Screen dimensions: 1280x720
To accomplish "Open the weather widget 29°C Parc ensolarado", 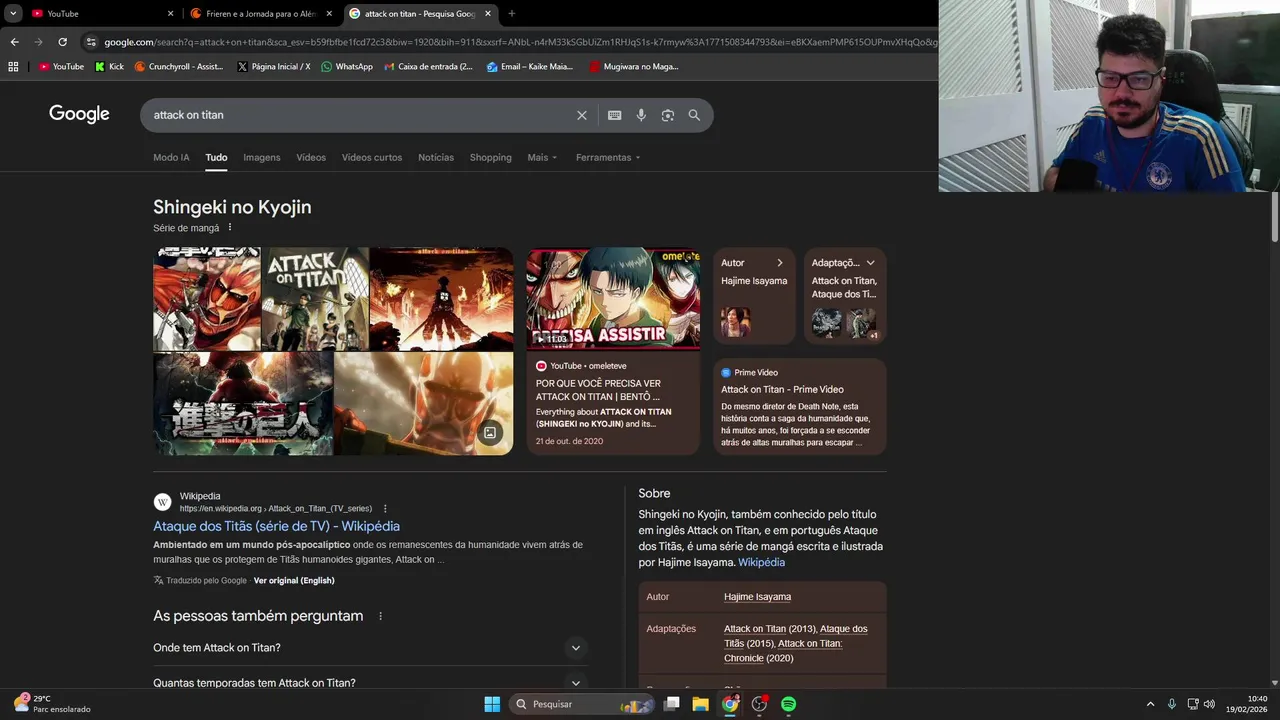I will coord(52,704).
